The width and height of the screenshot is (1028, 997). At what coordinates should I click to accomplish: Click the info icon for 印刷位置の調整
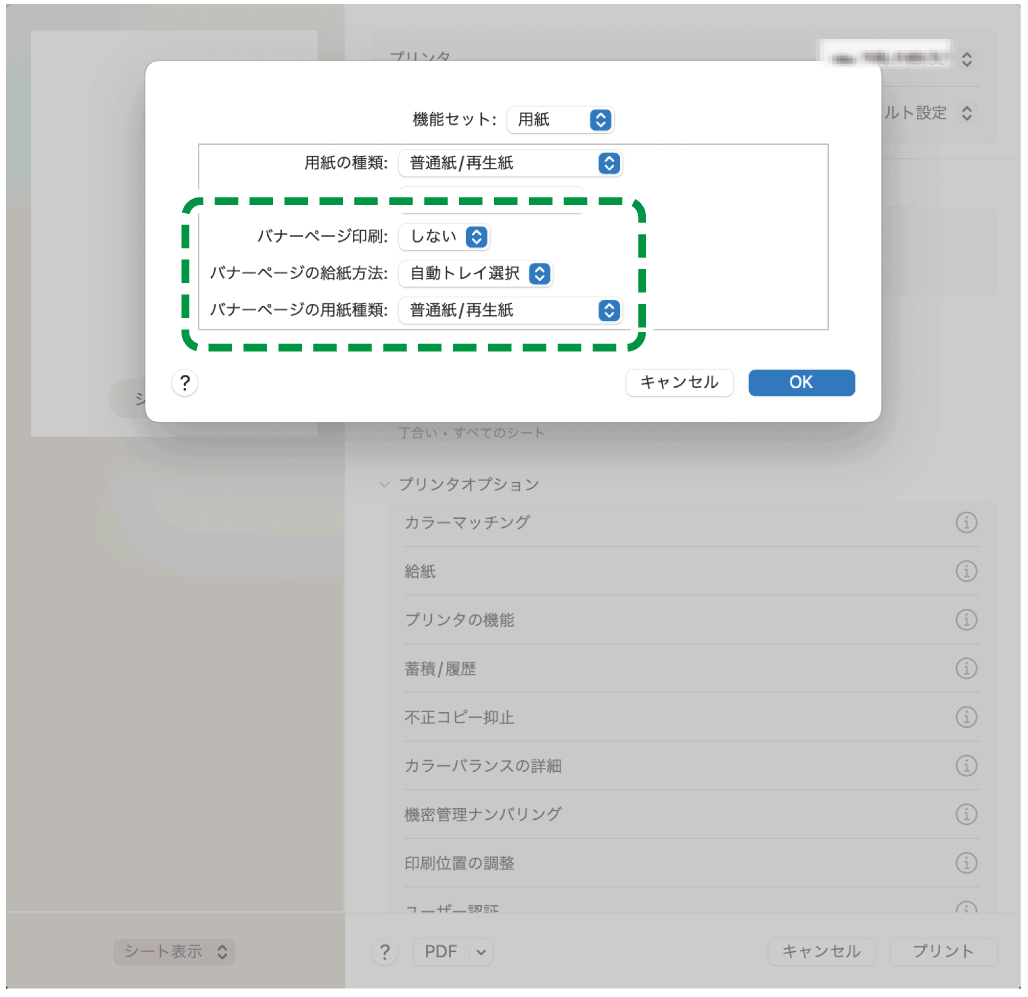[x=966, y=863]
